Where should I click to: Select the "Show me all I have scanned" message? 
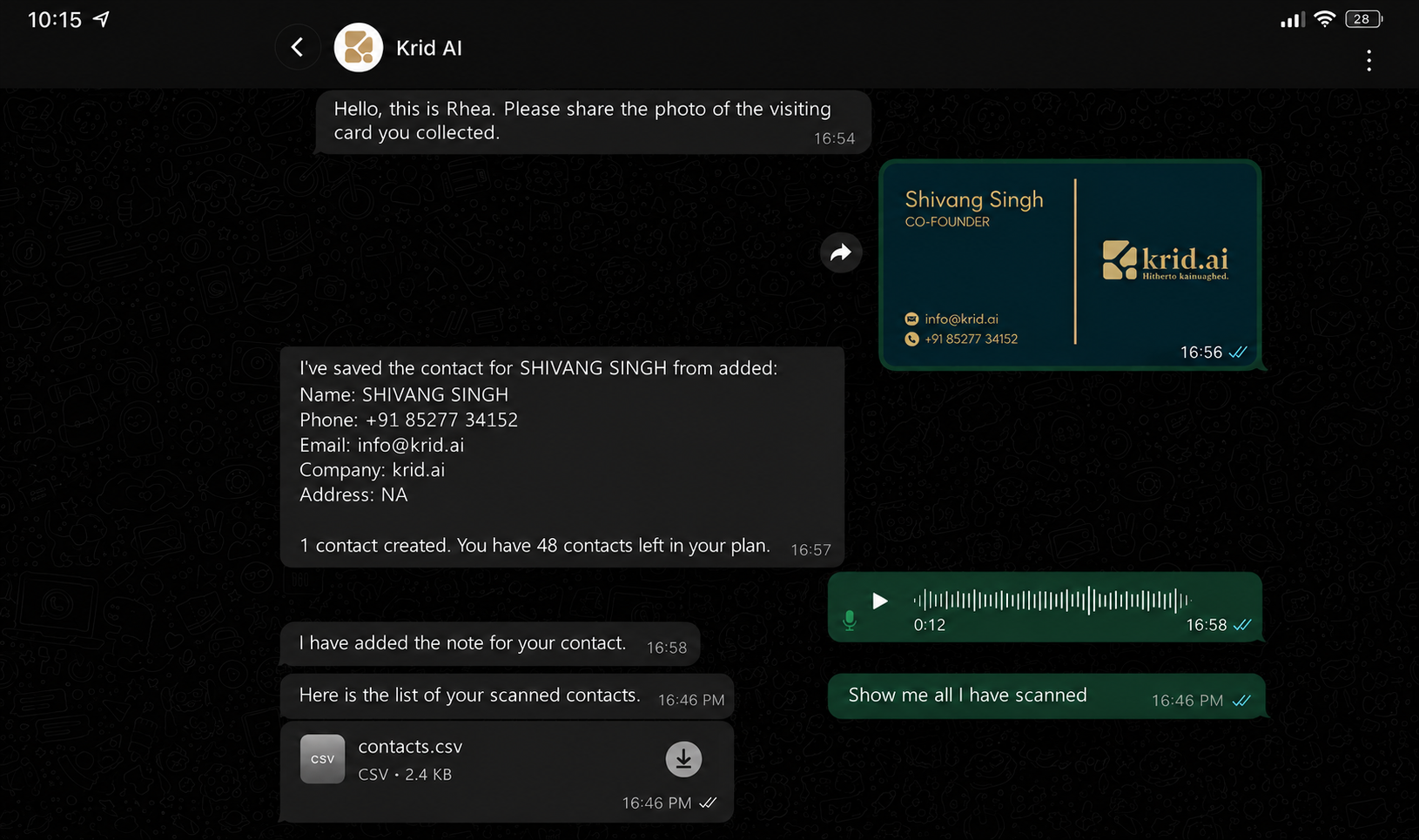(1046, 696)
